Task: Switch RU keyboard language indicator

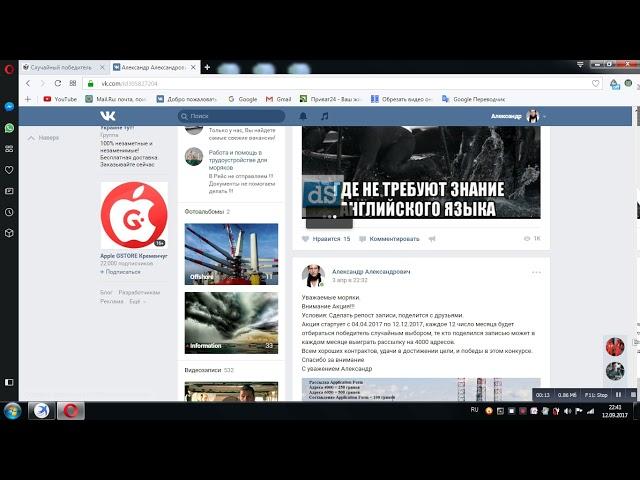Action: tap(474, 410)
